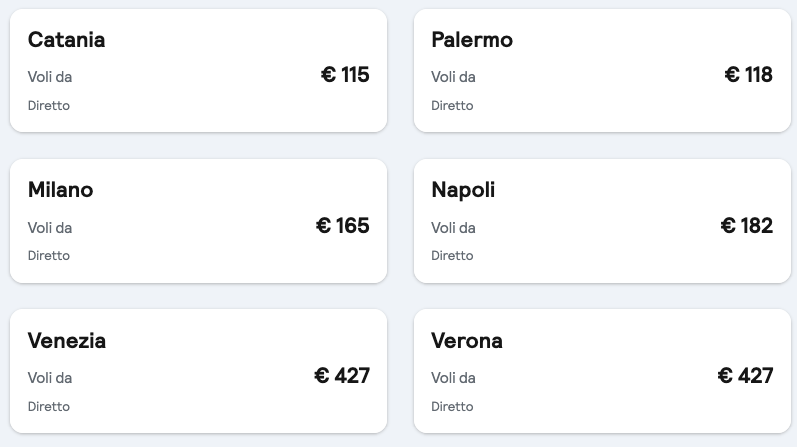
Task: Click the Palermo heading
Action: [472, 40]
